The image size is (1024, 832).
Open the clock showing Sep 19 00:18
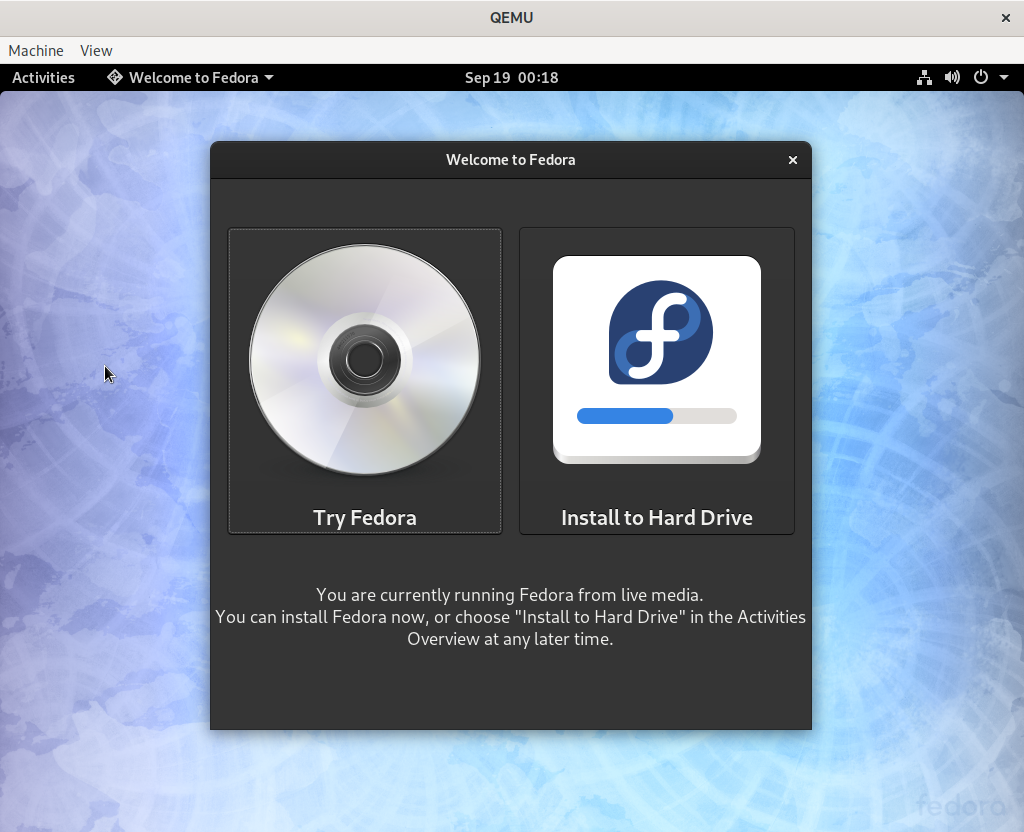[x=511, y=78]
